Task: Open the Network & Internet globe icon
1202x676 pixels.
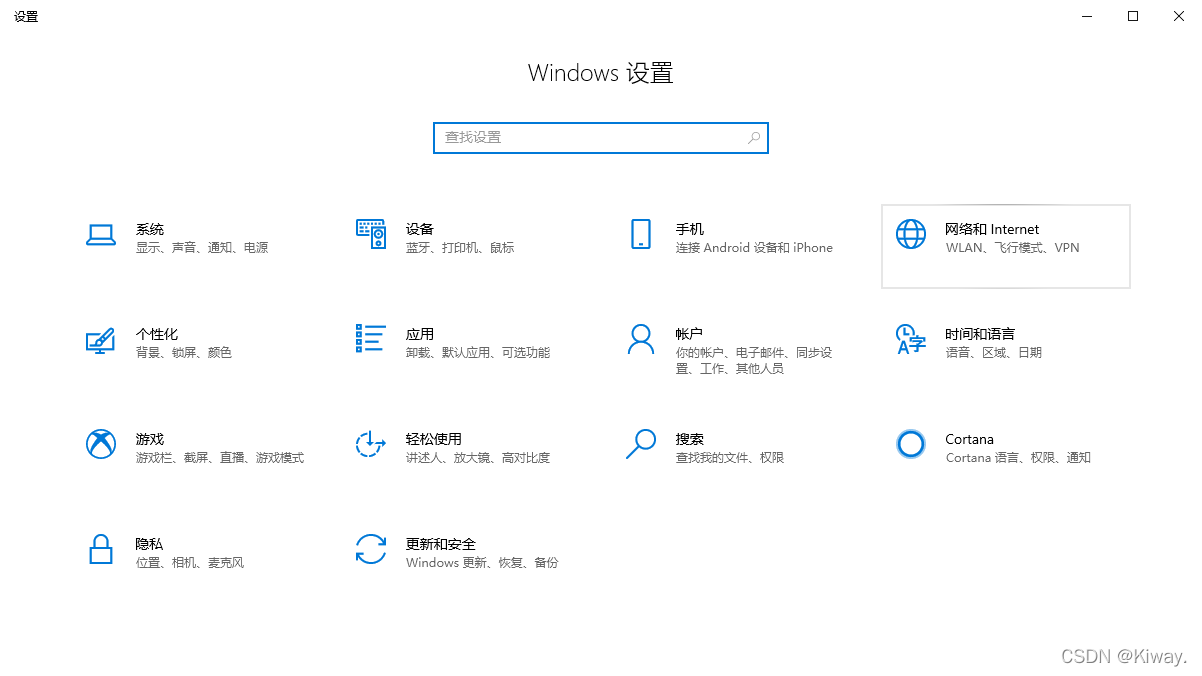Action: point(911,234)
